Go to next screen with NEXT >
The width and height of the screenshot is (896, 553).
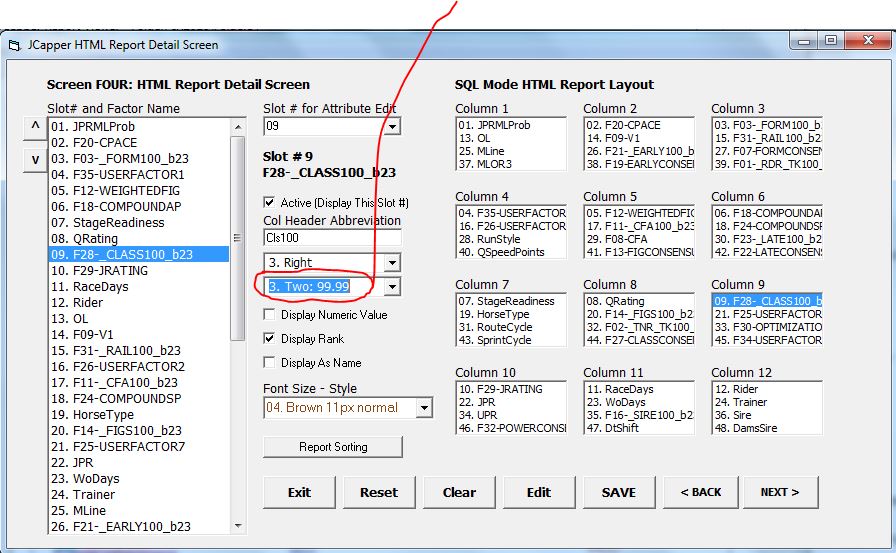(x=781, y=492)
